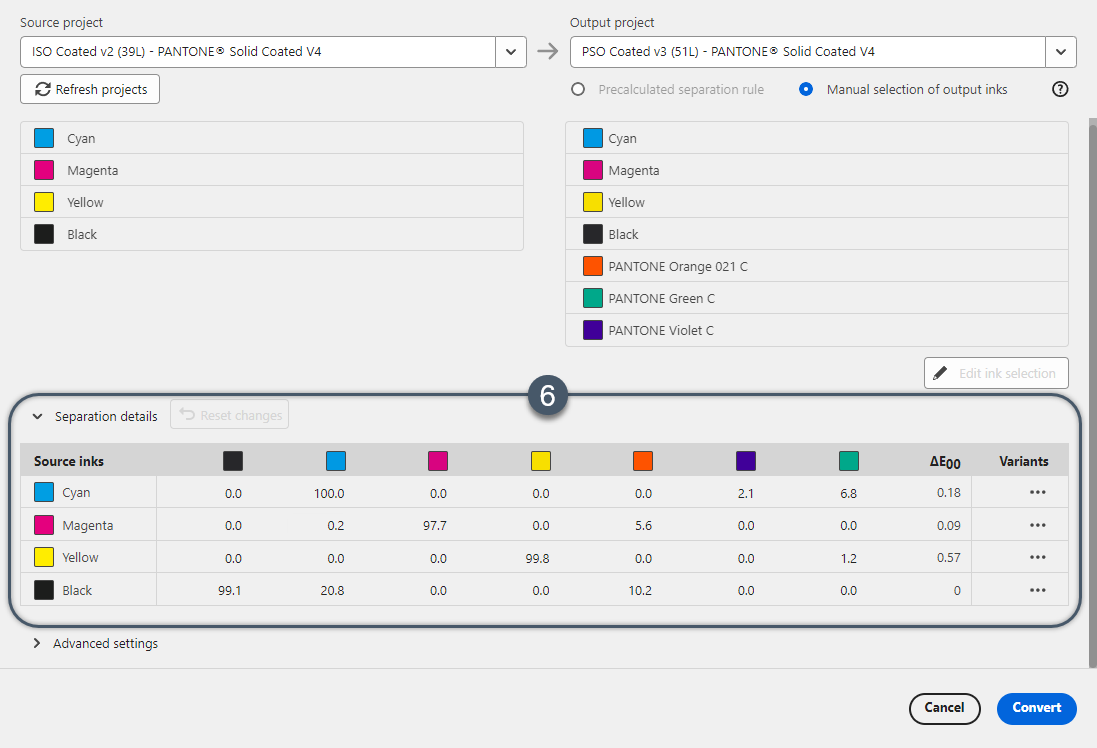Click the ΔE00 column header

[x=945, y=462]
